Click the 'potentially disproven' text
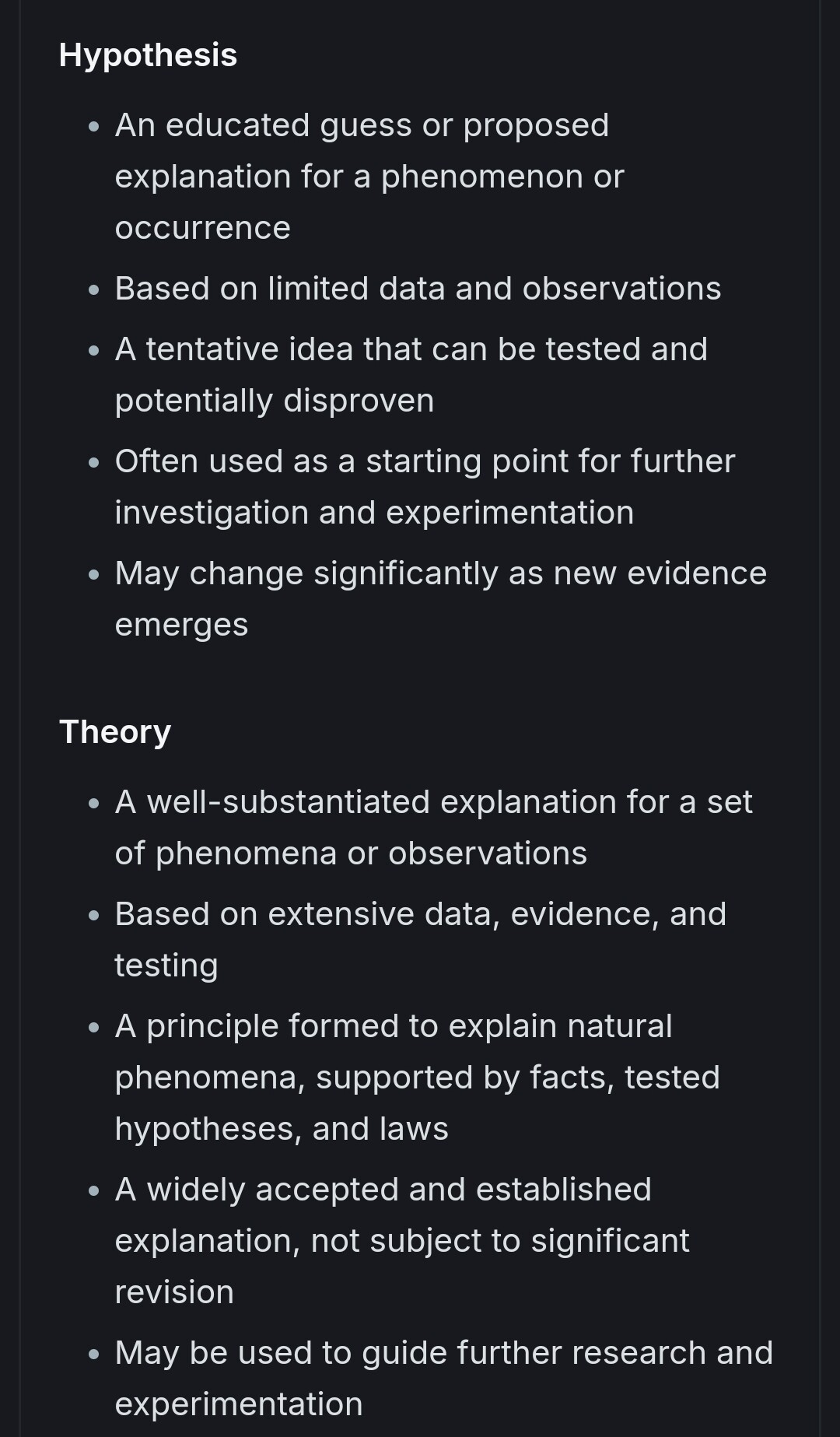Viewport: 840px width, 1437px height. 274,401
